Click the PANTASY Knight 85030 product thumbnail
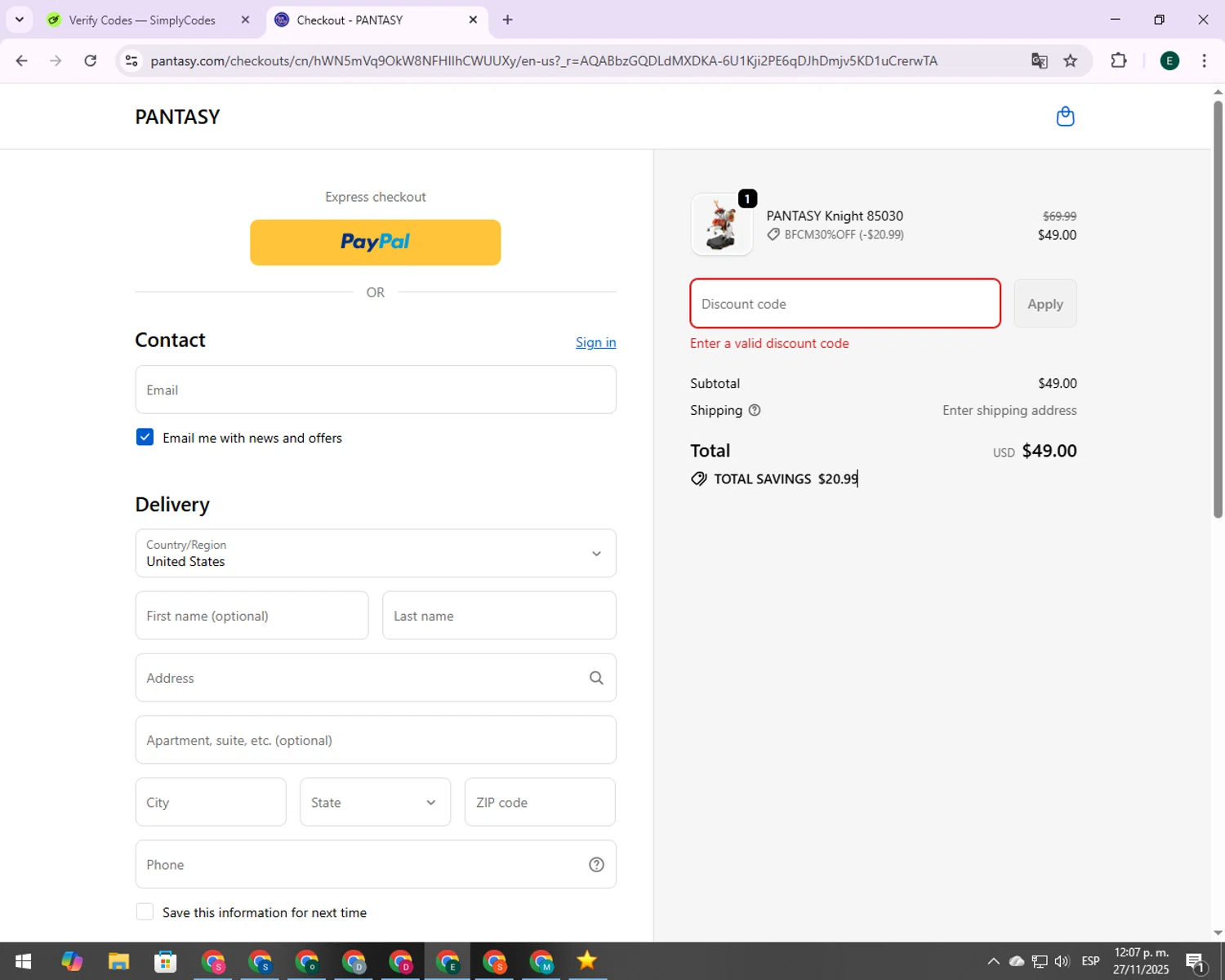 pyautogui.click(x=722, y=225)
